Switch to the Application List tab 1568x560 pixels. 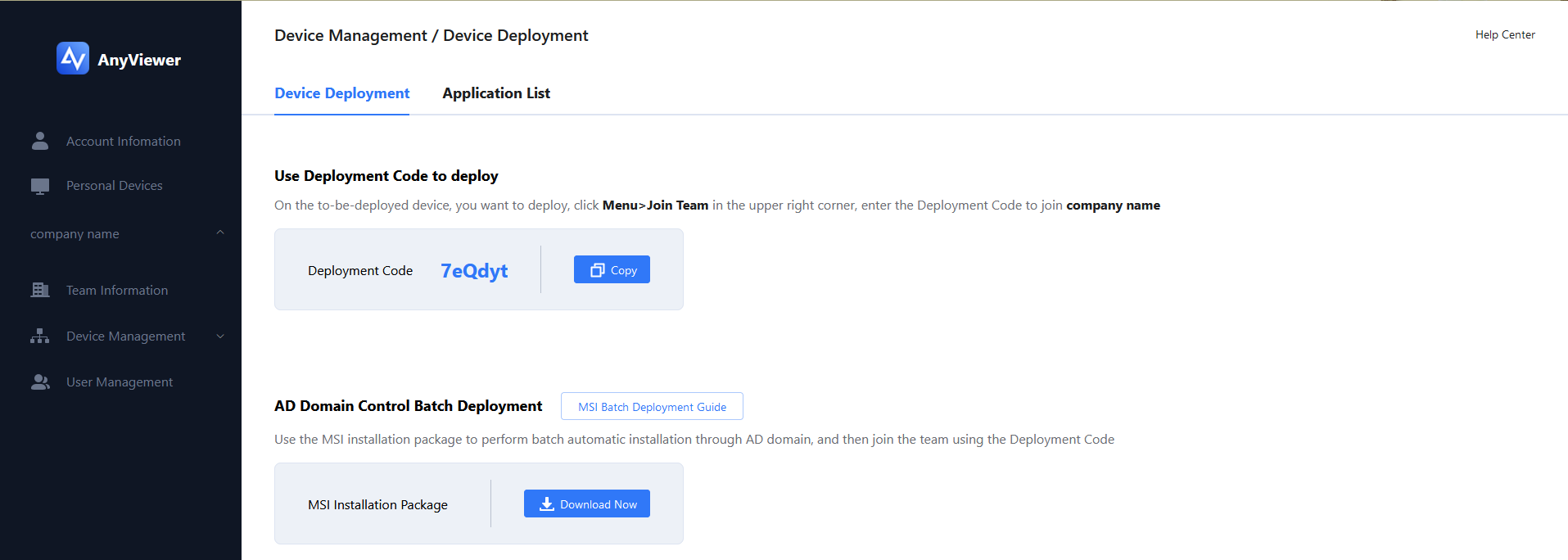(496, 93)
